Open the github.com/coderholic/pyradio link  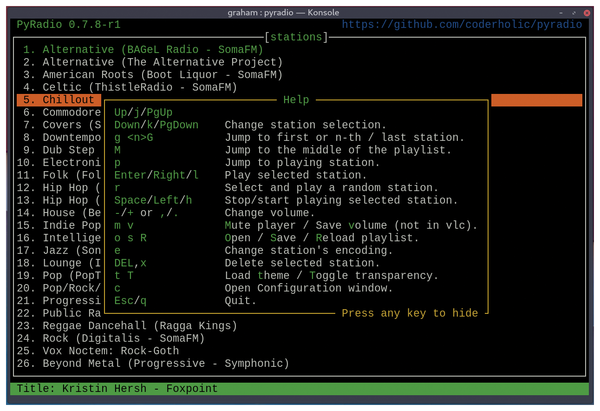(462, 25)
